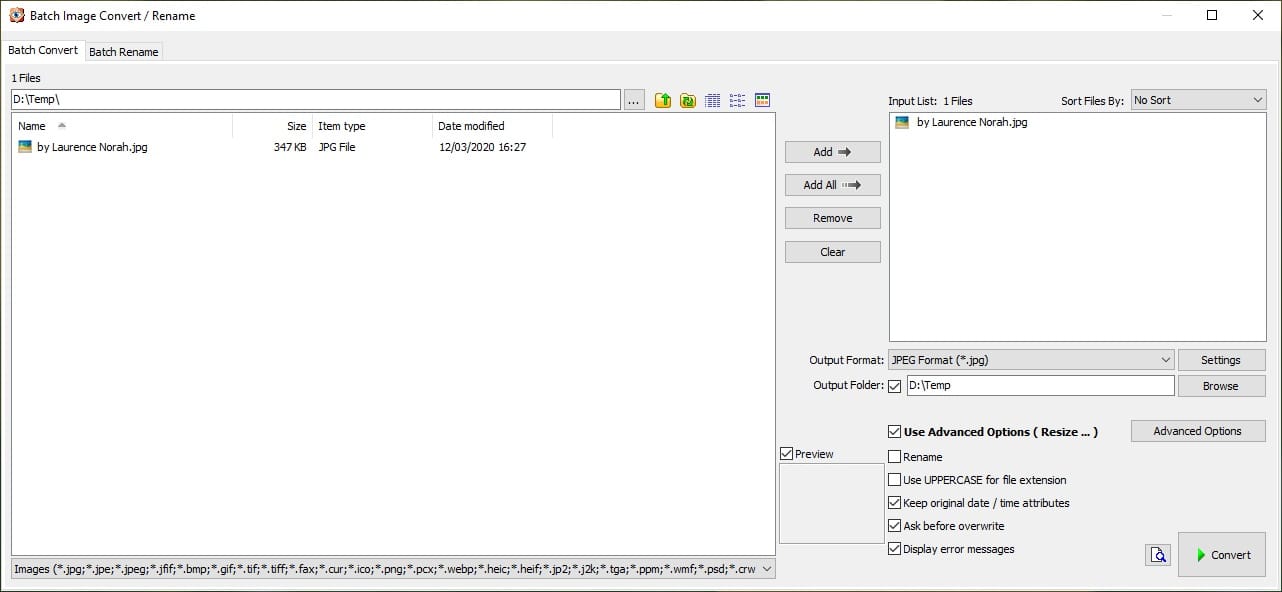The image size is (1282, 592).
Task: Open the folder browse dialog via ellipsis
Action: click(634, 99)
